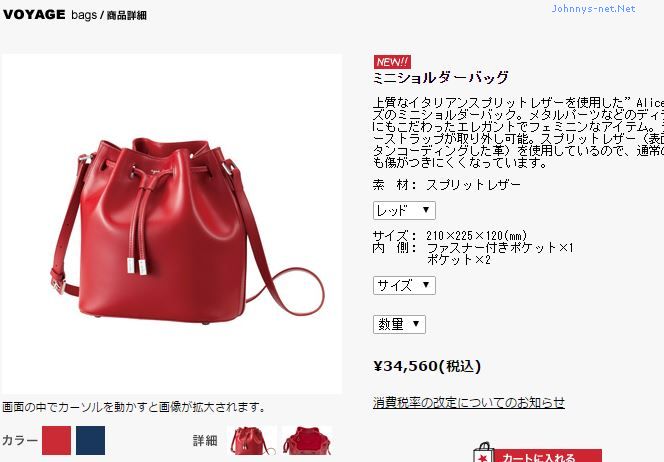Image resolution: width=664 pixels, height=462 pixels.
Task: View first detail thumbnail of red bag
Action: 252,440
